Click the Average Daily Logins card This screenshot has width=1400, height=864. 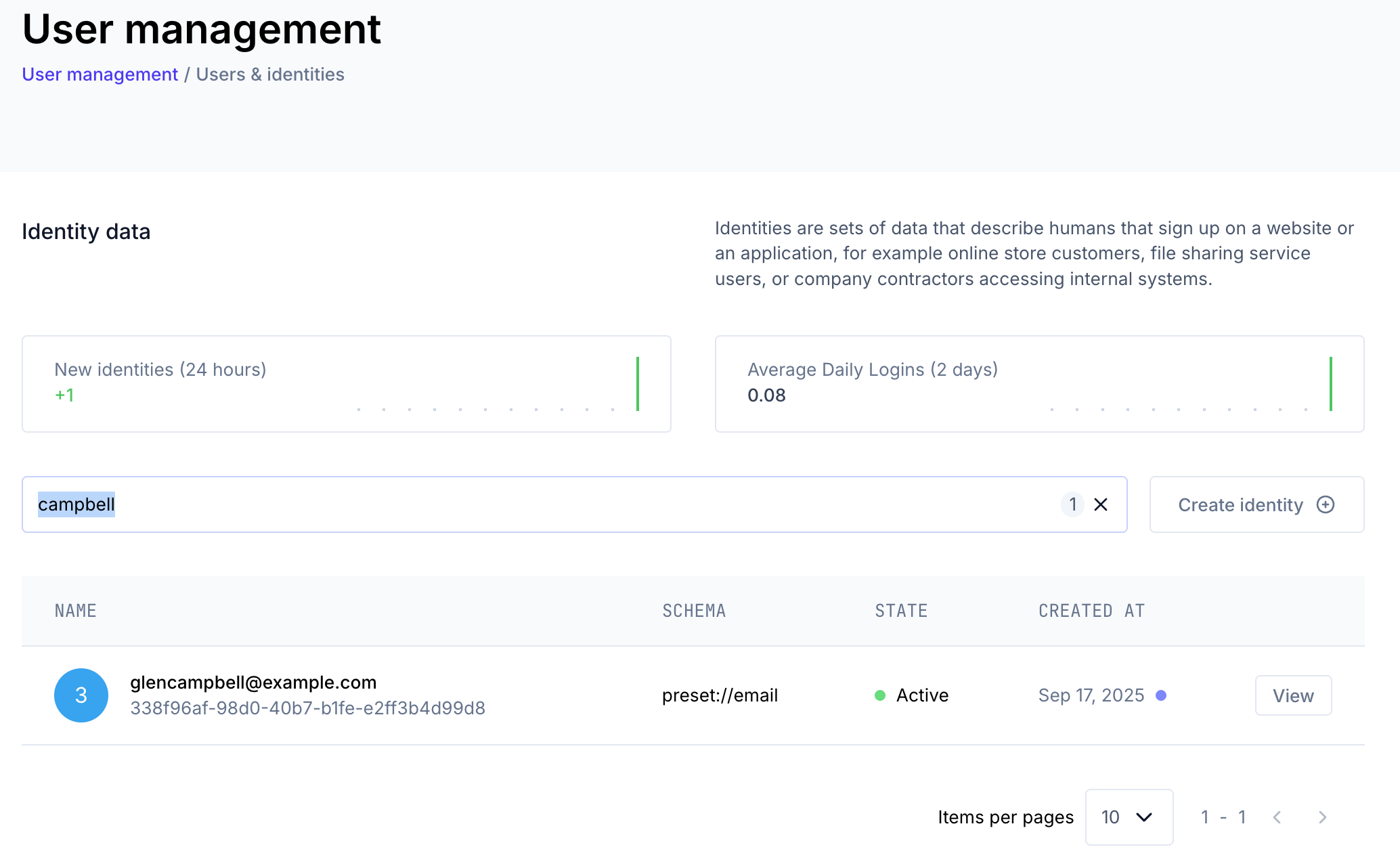tap(1039, 384)
